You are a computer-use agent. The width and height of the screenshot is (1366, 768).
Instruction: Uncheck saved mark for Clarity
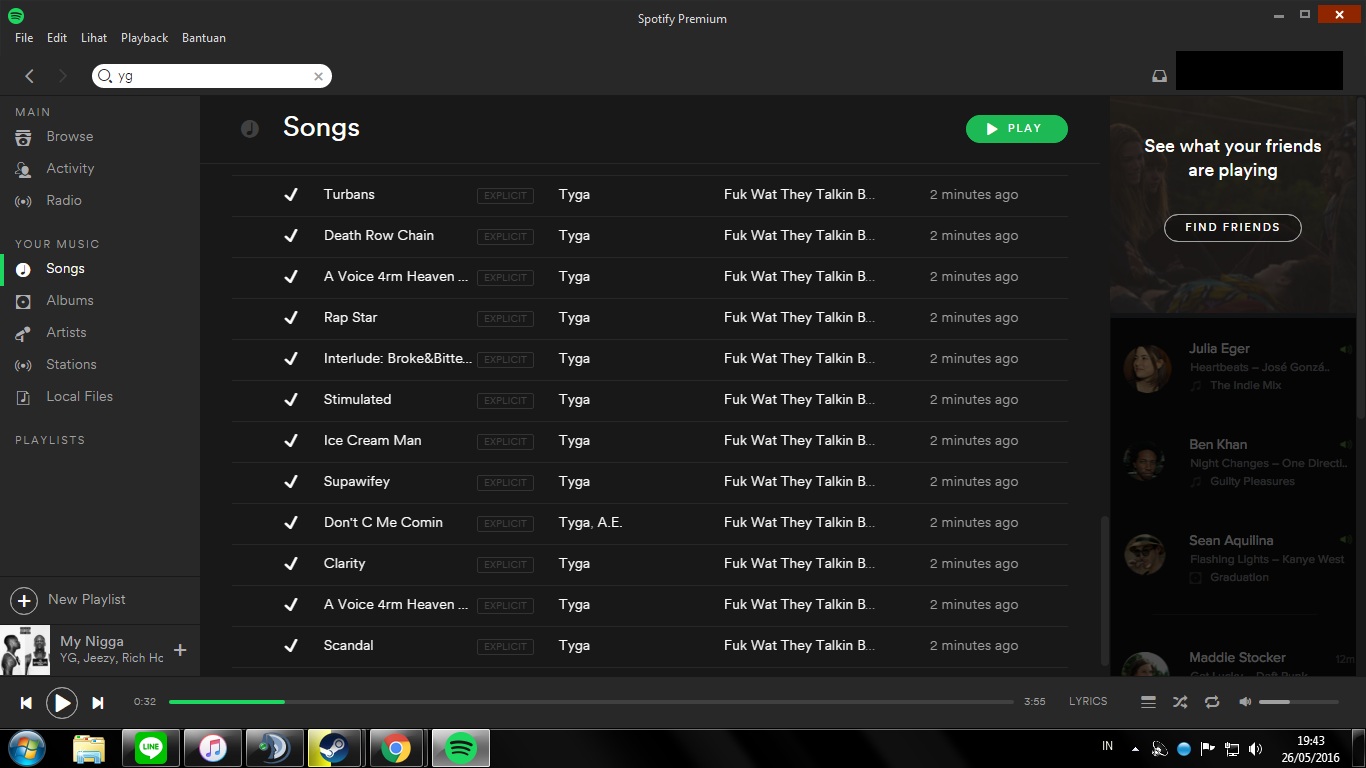pyautogui.click(x=291, y=564)
